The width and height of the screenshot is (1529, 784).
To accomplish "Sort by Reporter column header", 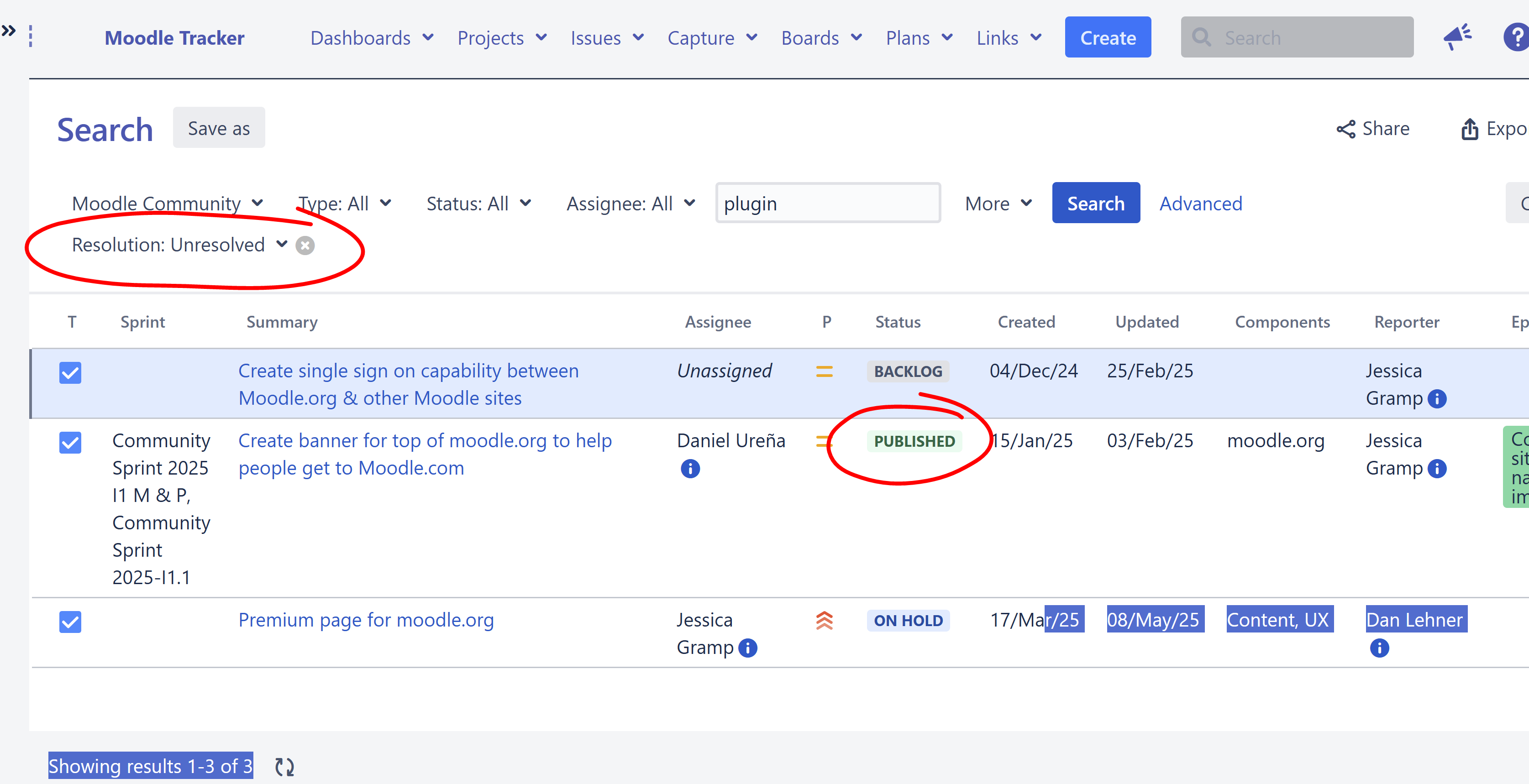I will click(x=1406, y=322).
